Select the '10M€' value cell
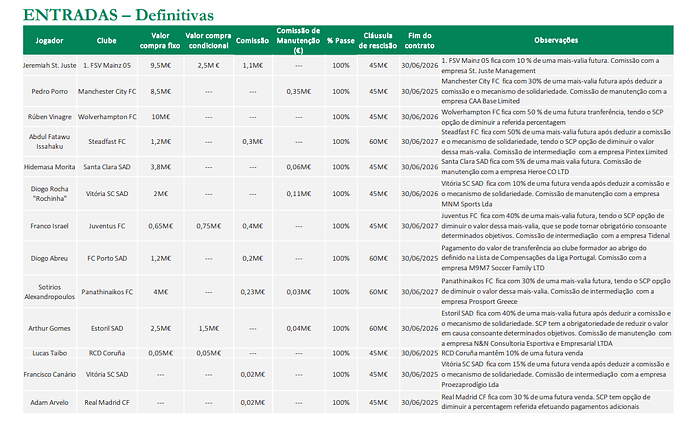This screenshot has height=433, width=690. coord(160,117)
